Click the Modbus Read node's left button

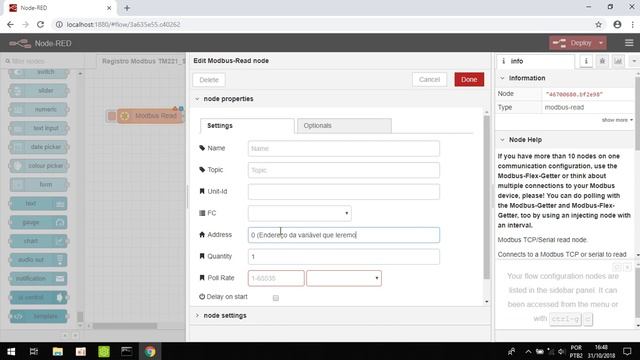pos(111,116)
